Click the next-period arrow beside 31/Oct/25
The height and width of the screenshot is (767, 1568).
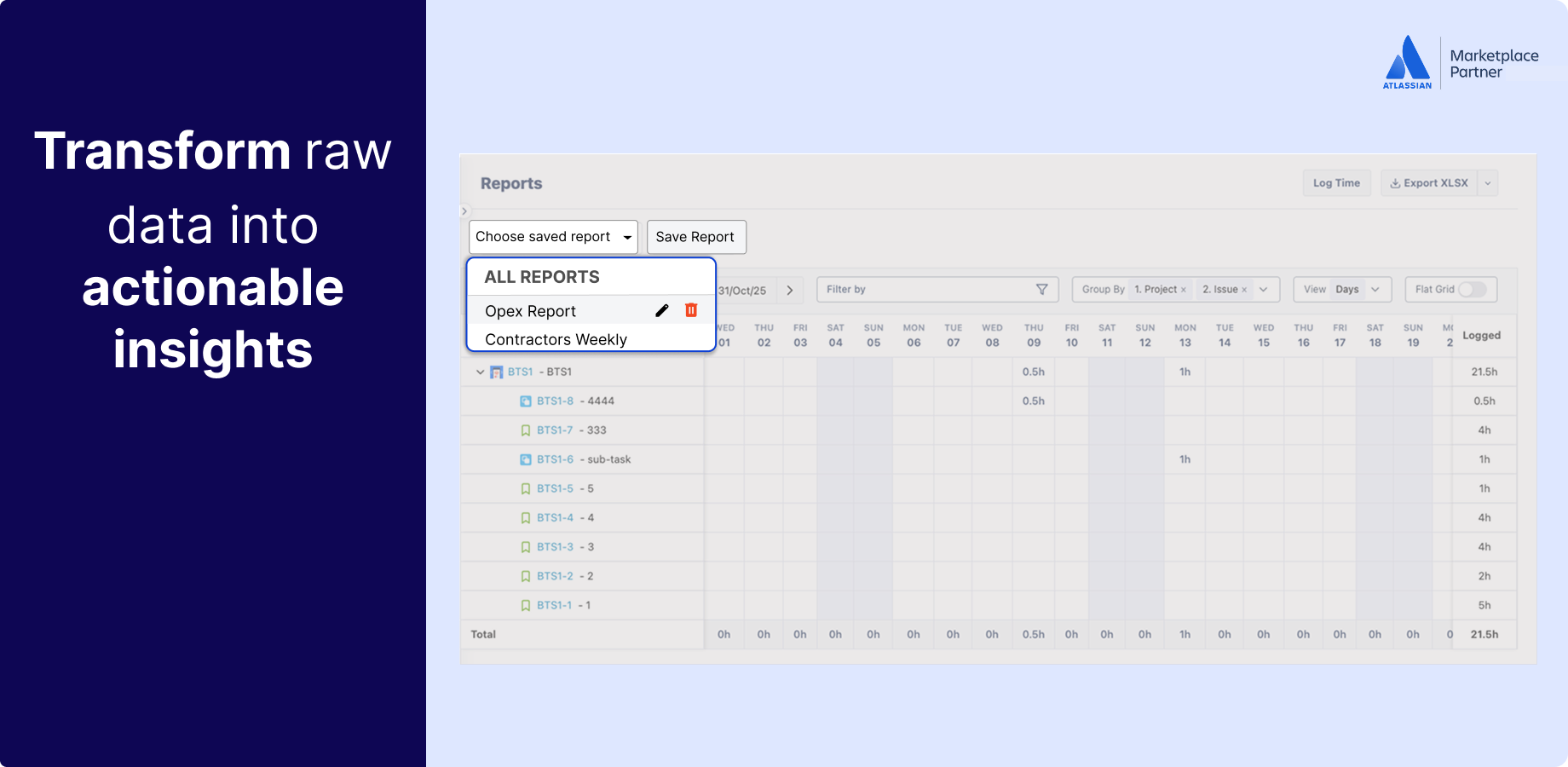tap(789, 290)
